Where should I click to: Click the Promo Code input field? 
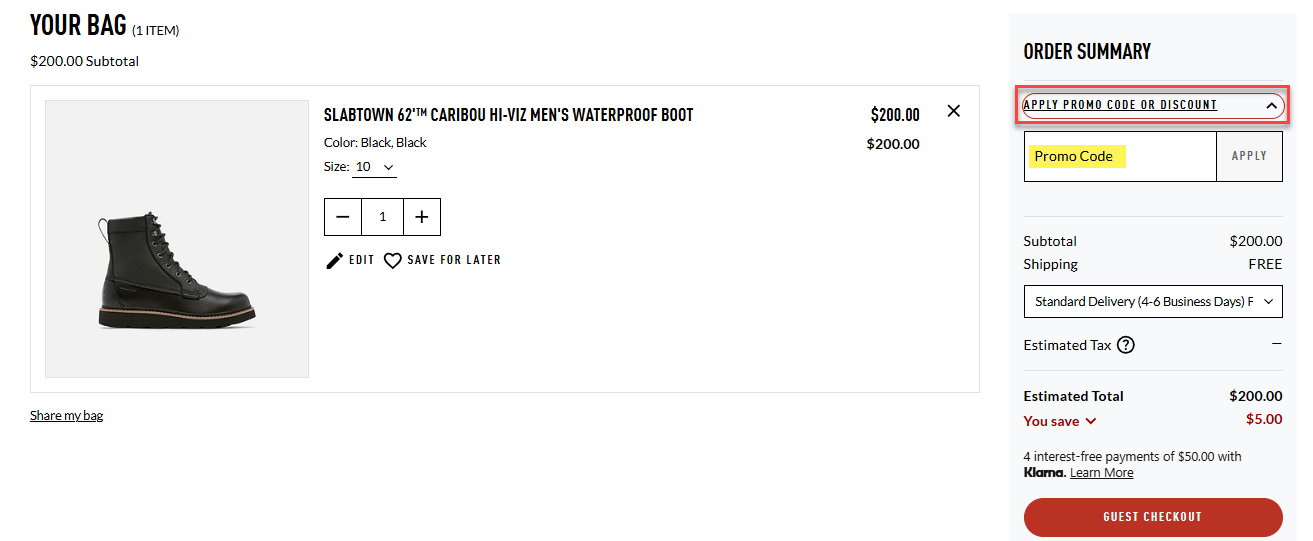[1120, 157]
